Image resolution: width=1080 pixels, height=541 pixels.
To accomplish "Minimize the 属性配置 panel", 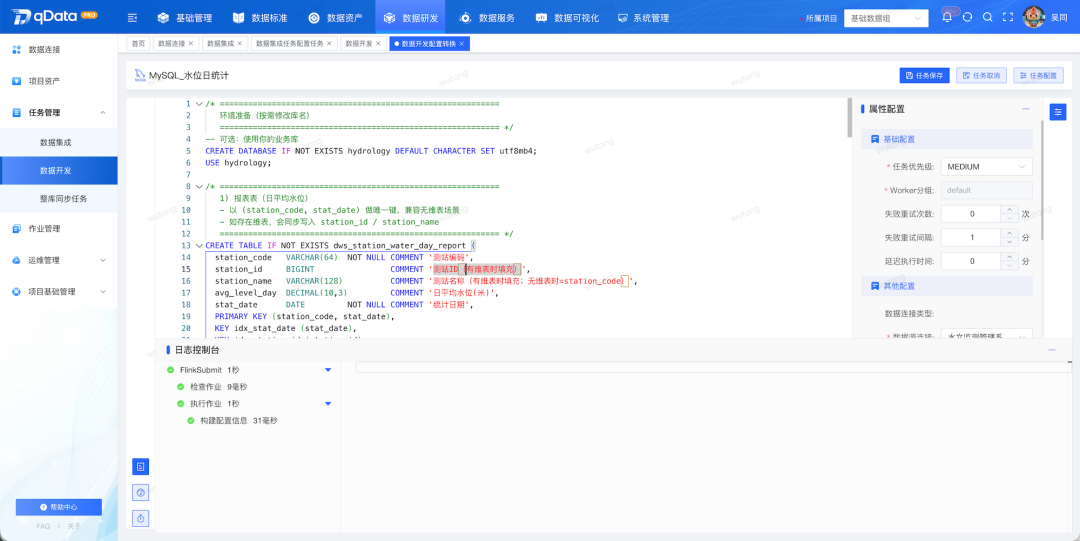I will 1026,109.
